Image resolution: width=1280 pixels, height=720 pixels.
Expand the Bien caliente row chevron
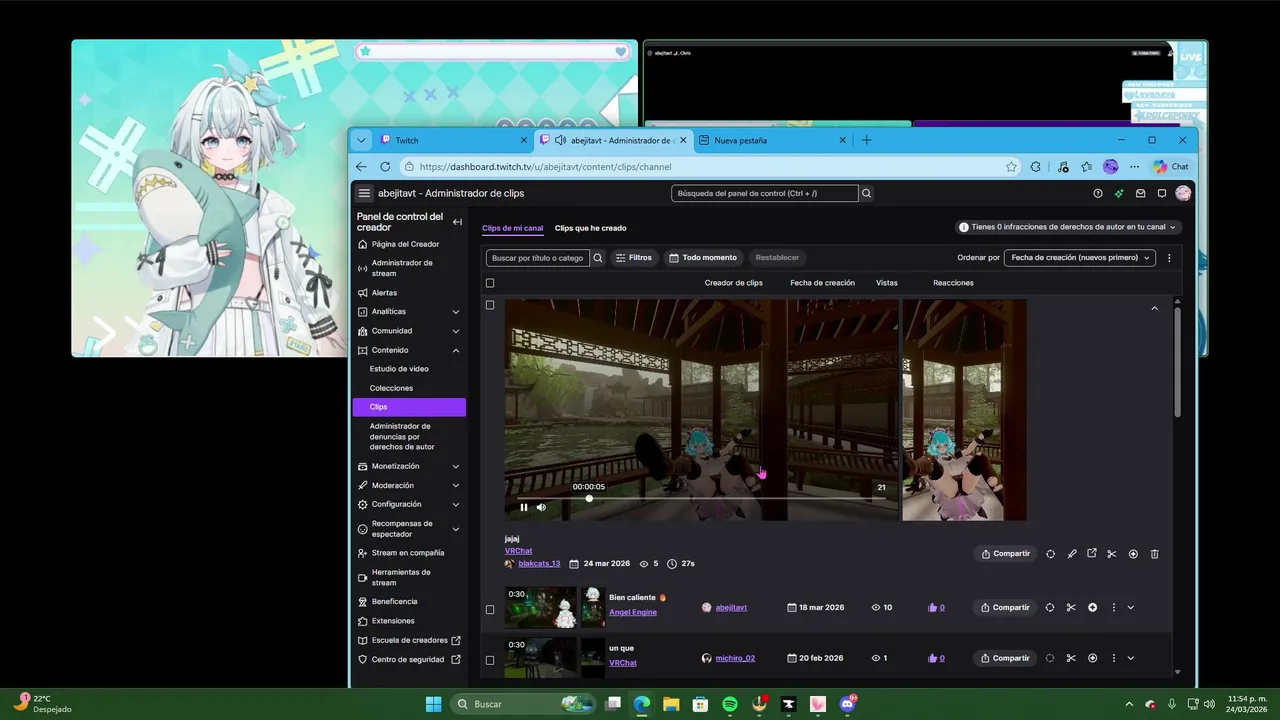pos(1131,607)
